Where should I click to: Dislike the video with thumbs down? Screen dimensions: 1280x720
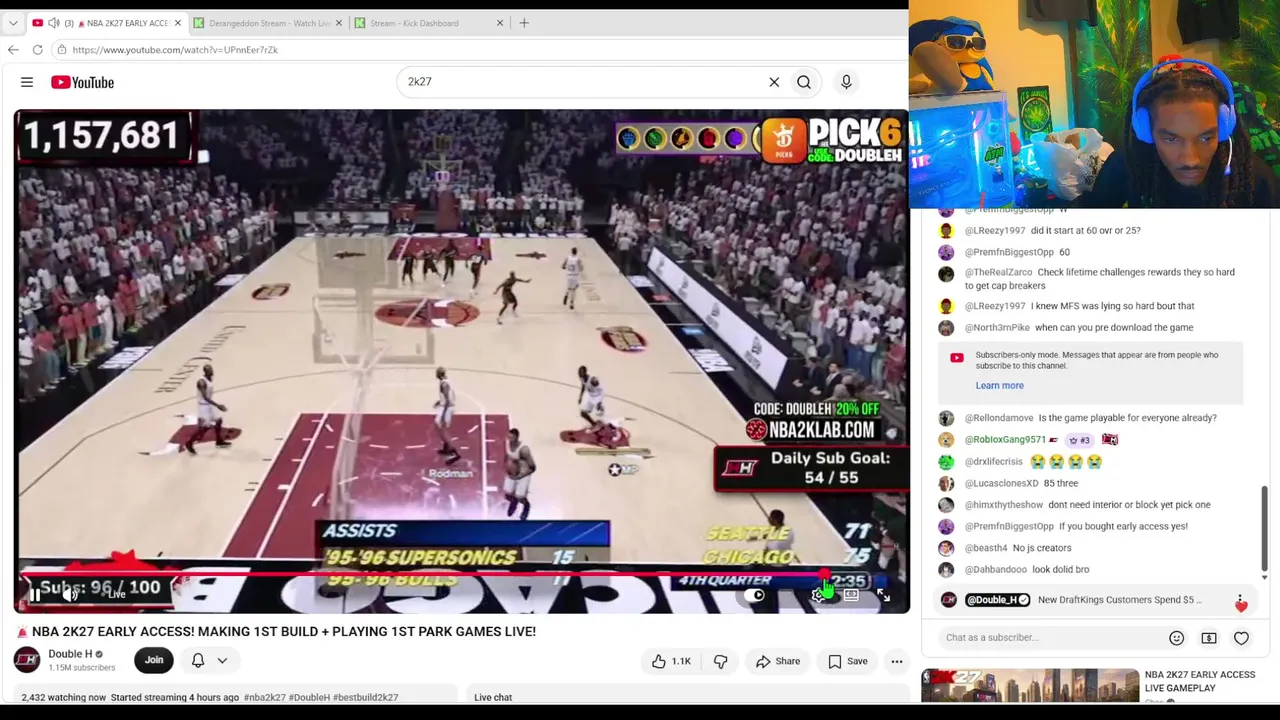tap(721, 661)
